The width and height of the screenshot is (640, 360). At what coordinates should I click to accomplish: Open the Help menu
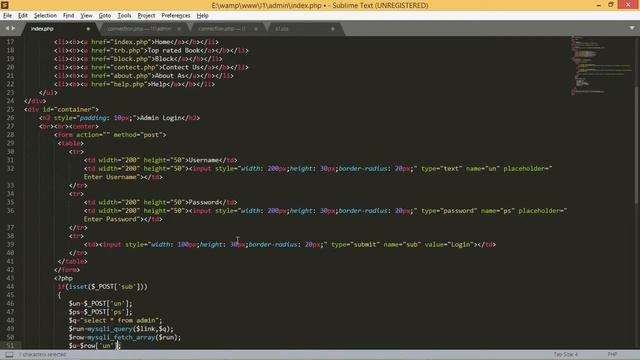tap(202, 16)
